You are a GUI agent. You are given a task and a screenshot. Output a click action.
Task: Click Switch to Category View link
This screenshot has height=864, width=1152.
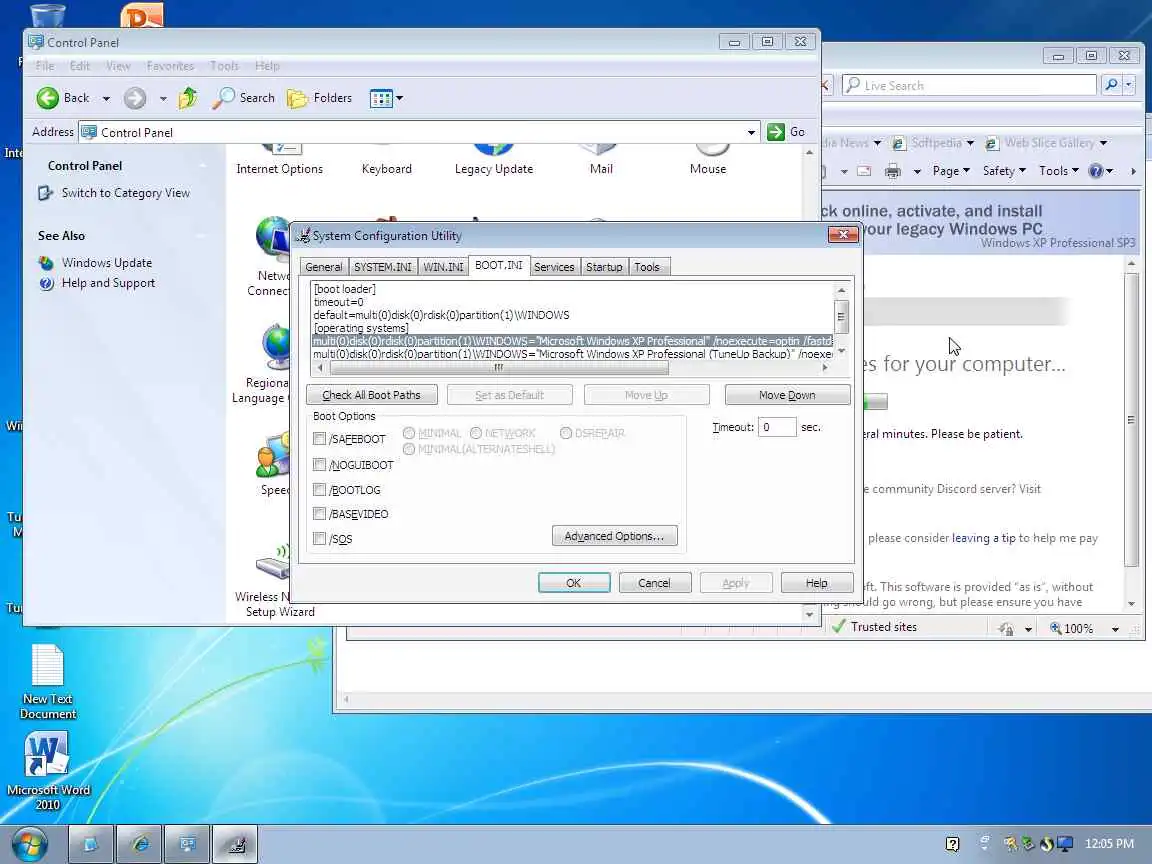coord(125,193)
